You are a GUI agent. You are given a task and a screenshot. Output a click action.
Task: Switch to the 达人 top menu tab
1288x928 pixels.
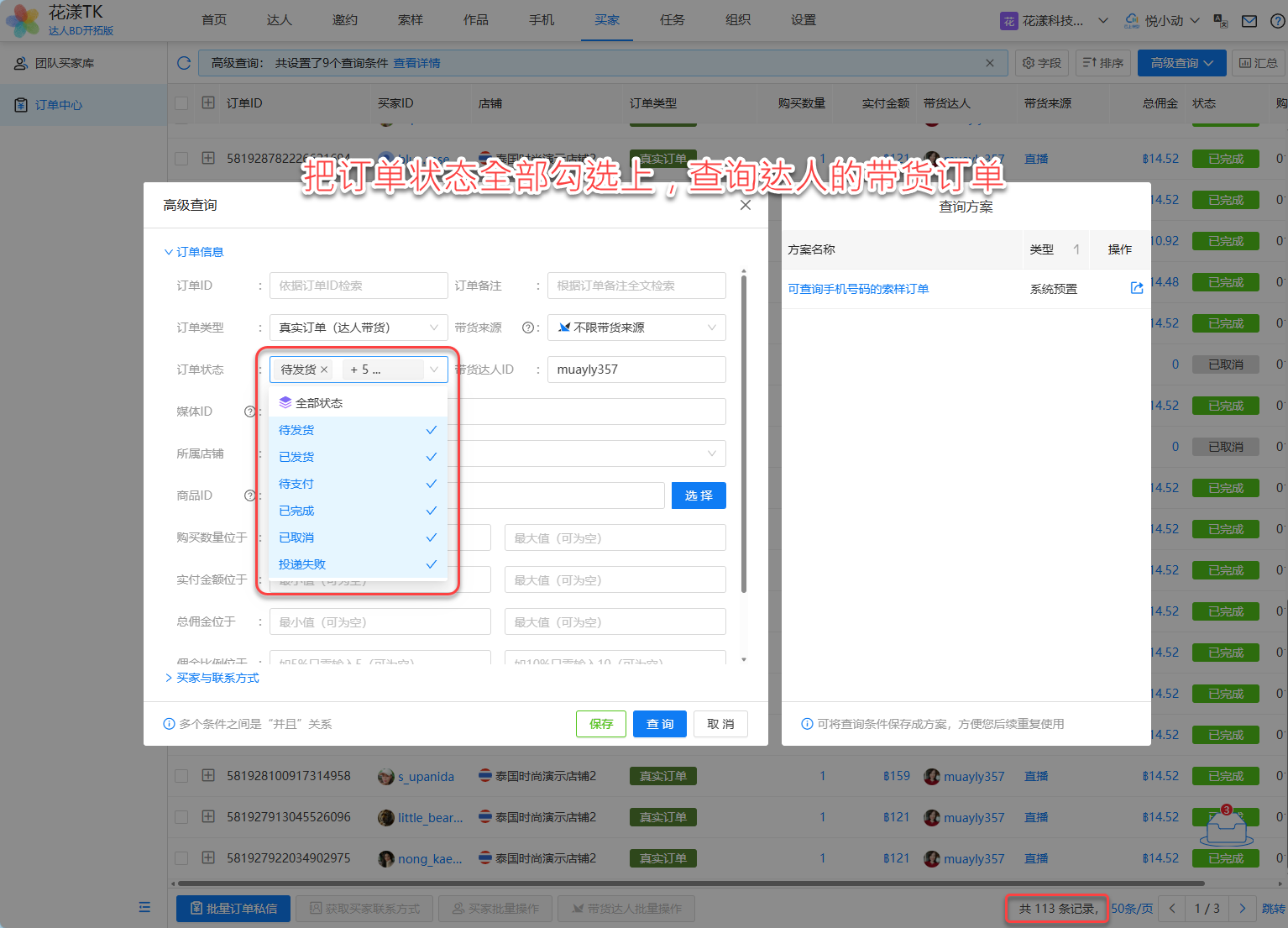click(279, 20)
